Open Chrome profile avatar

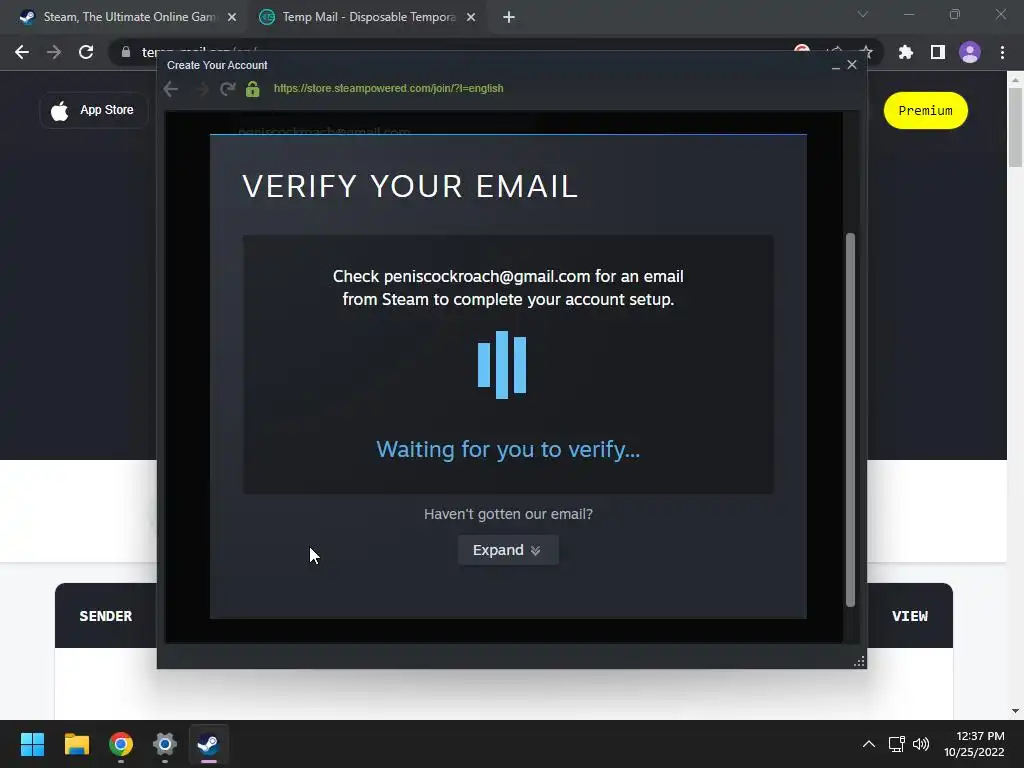click(x=970, y=52)
